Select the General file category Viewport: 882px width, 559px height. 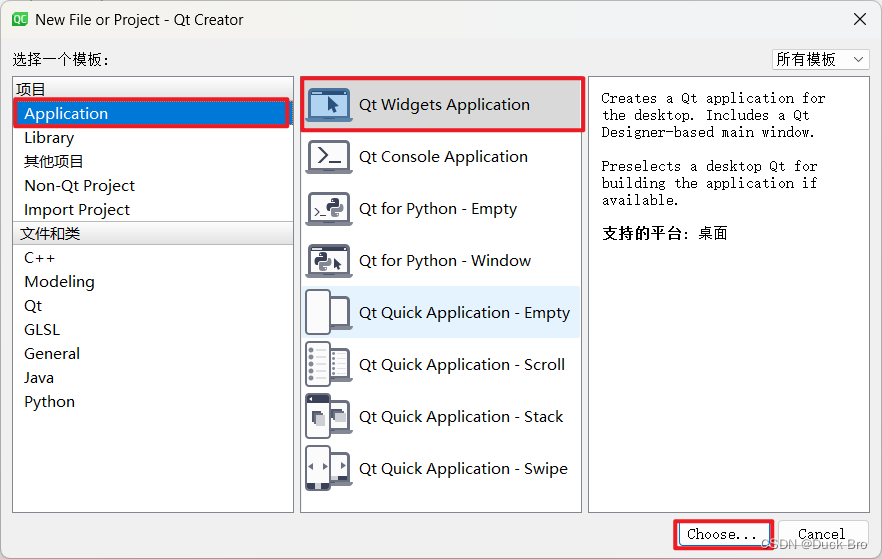152,354
